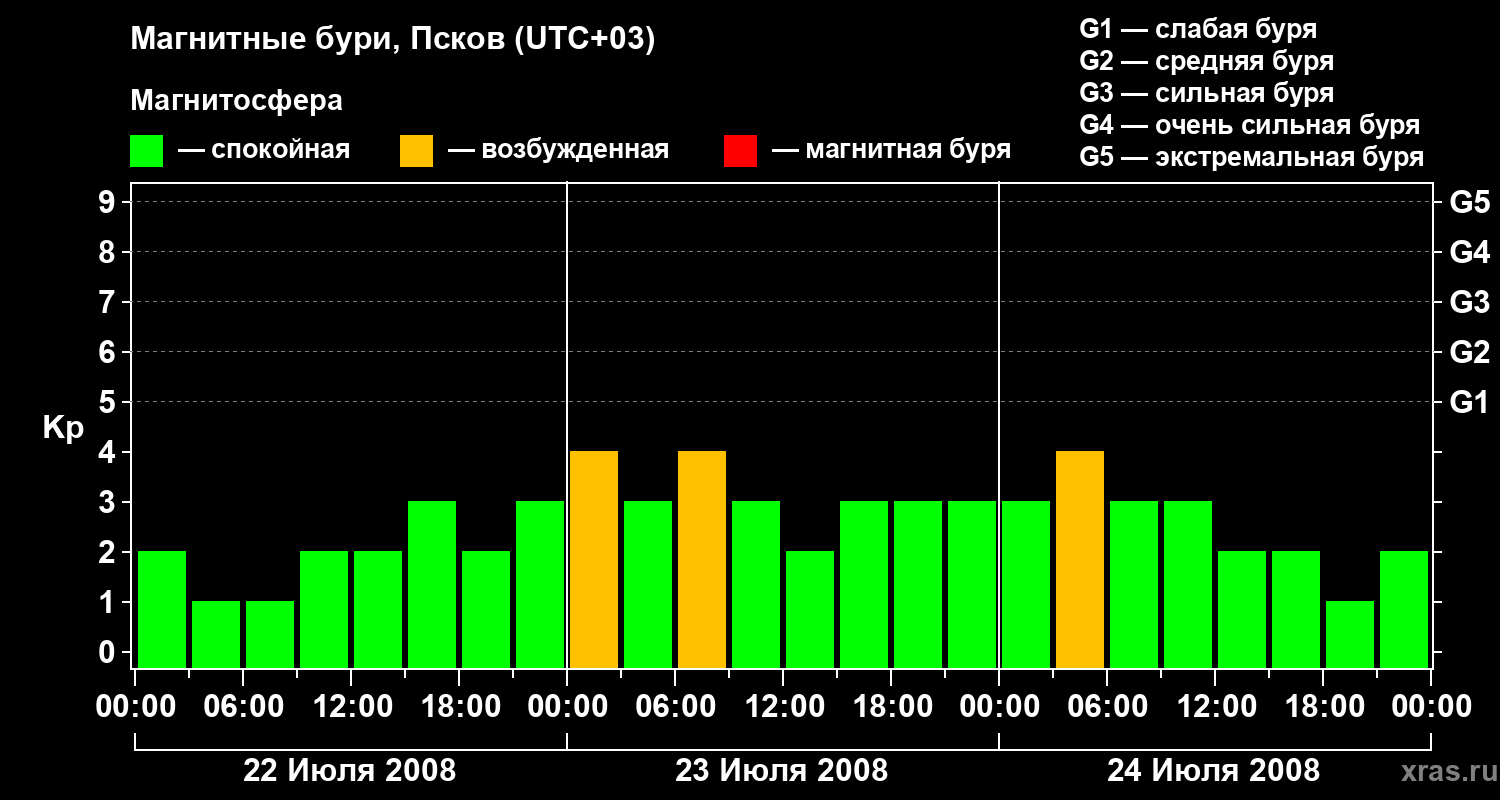Click the '06:00' time label under 24 July
Image resolution: width=1500 pixels, height=800 pixels.
1107,707
